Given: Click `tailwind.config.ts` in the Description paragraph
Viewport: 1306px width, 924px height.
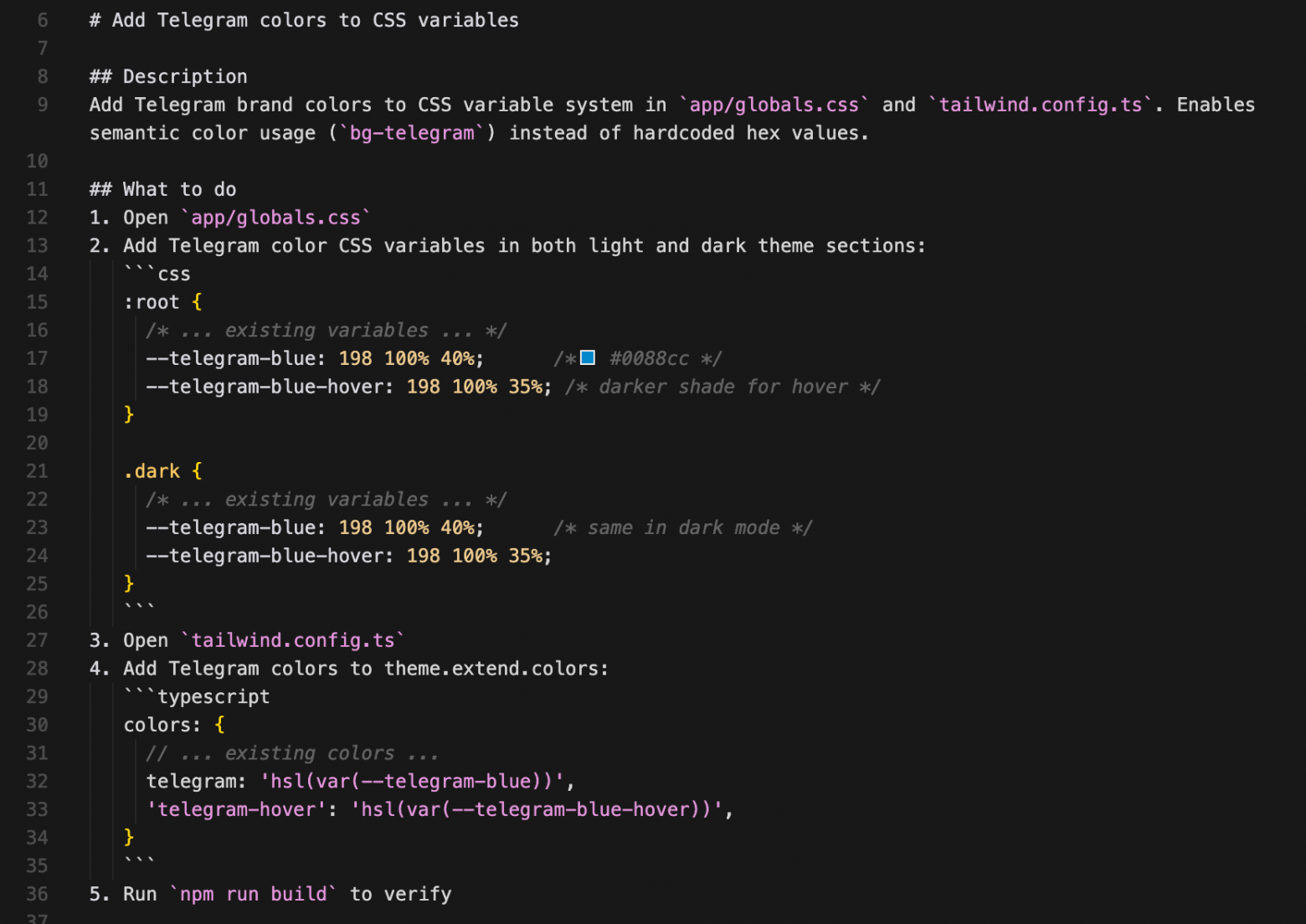Looking at the screenshot, I should click(x=1041, y=105).
